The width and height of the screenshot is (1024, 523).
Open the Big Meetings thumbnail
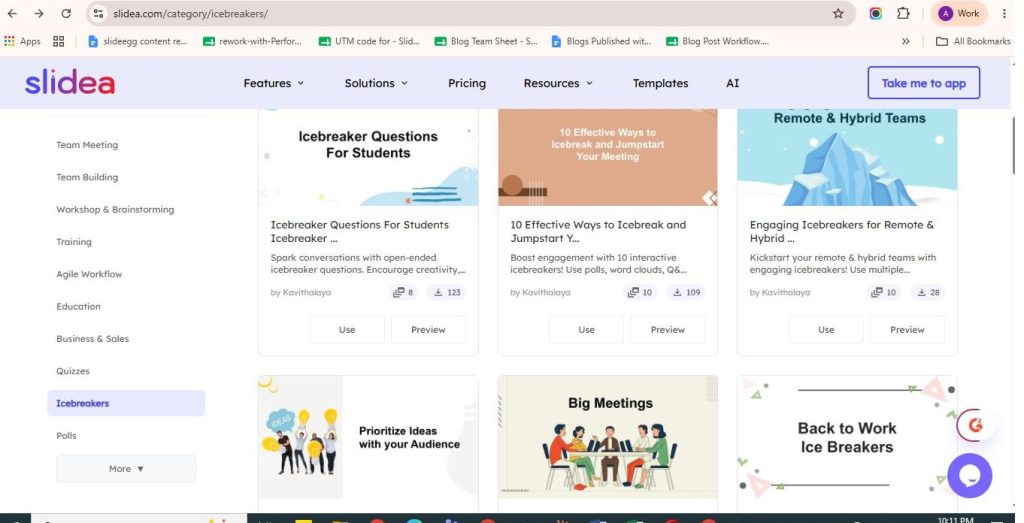click(607, 437)
